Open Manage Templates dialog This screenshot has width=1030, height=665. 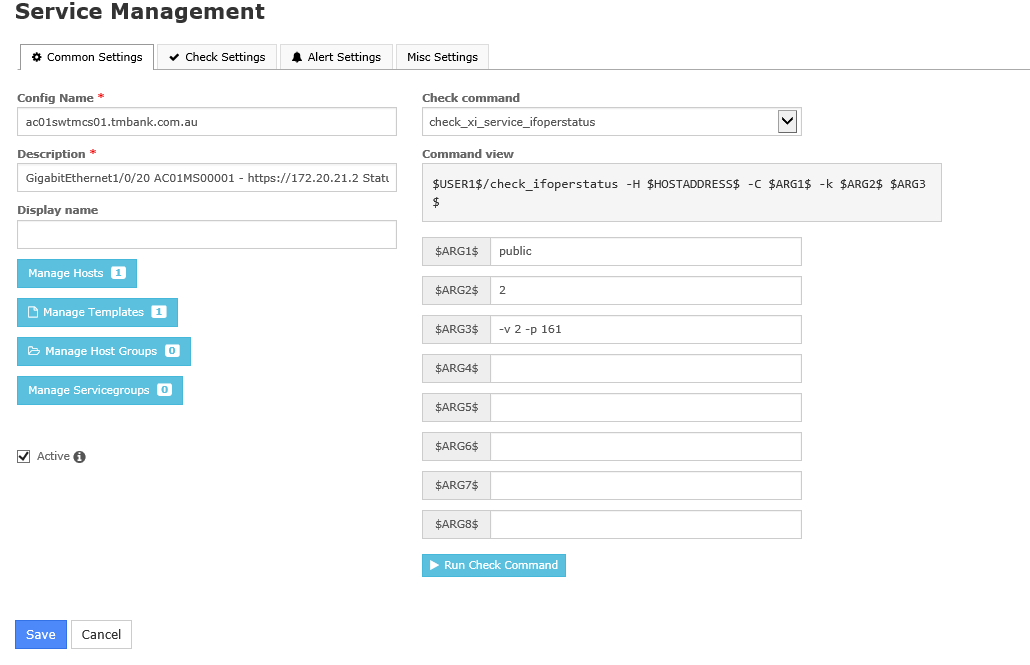tap(97, 312)
